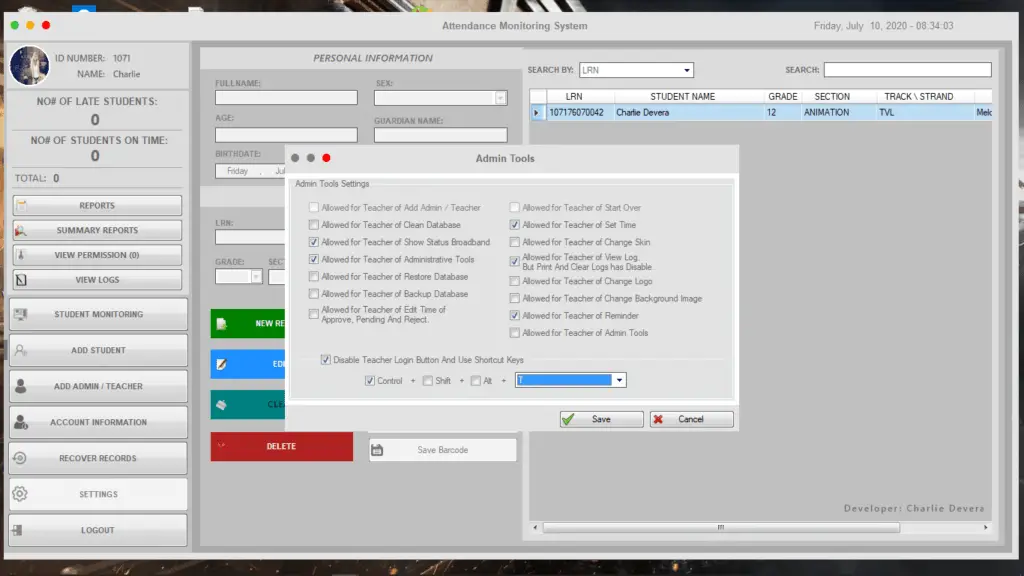Open the Reports panel via its icon
1024x576 pixels.
click(23, 205)
